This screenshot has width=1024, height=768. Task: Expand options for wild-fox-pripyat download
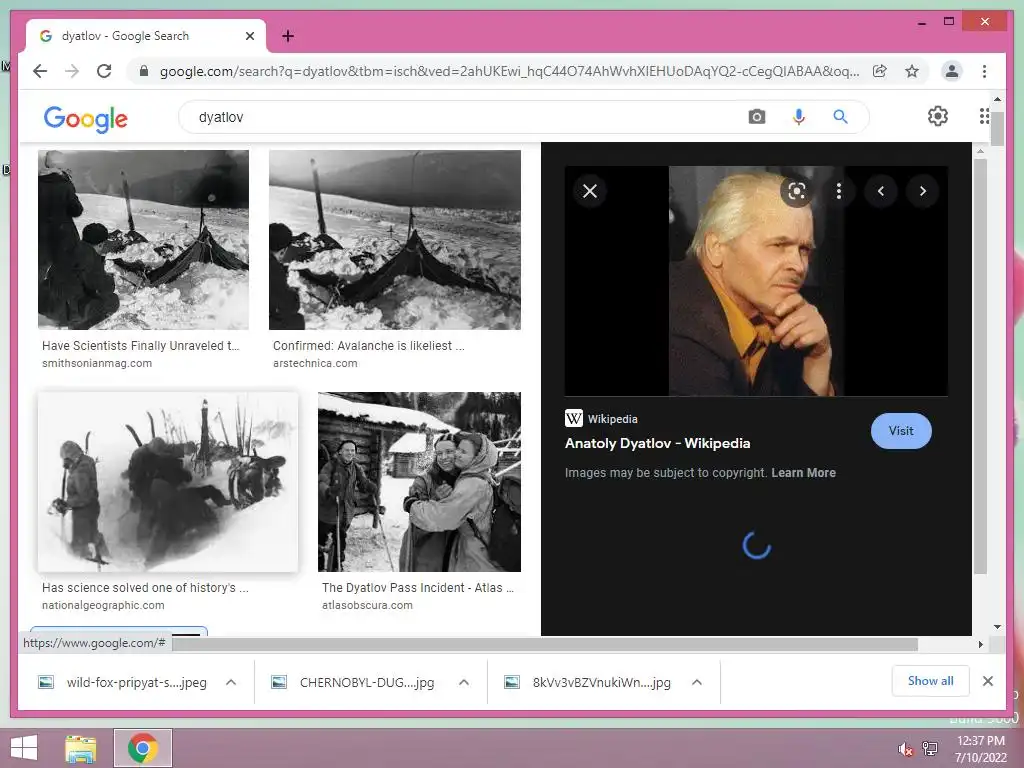231,682
